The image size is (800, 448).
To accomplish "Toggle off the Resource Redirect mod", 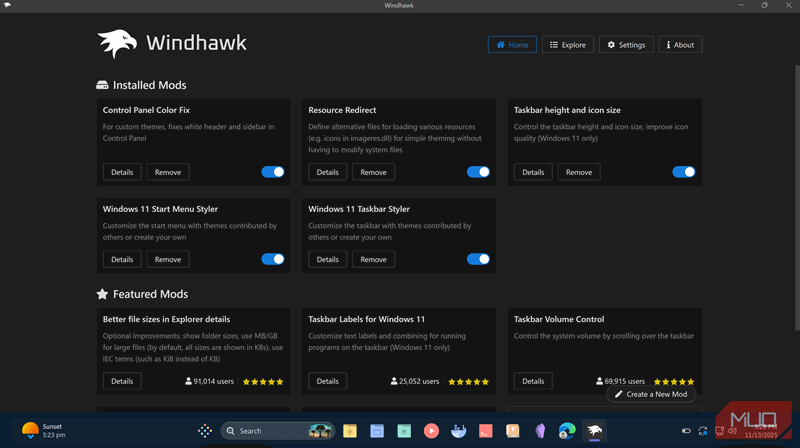I will 478,172.
